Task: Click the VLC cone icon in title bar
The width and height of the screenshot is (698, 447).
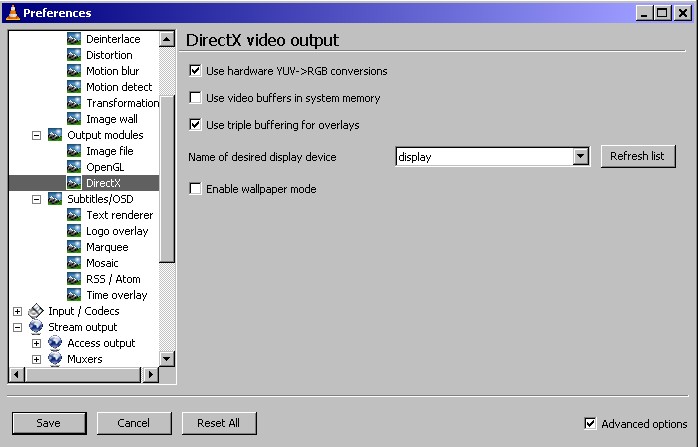Action: click(x=13, y=12)
